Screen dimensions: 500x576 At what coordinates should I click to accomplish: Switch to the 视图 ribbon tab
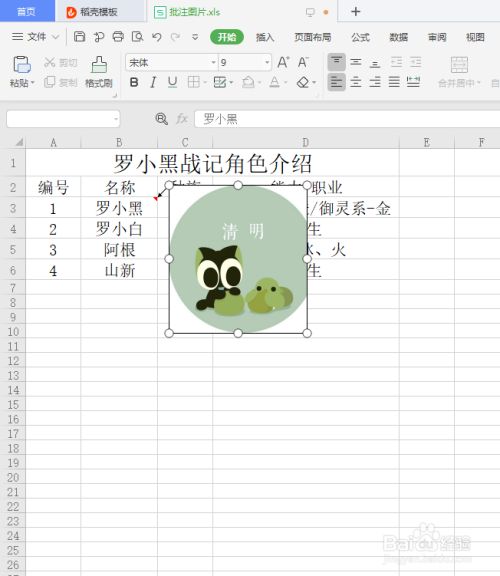coord(475,37)
